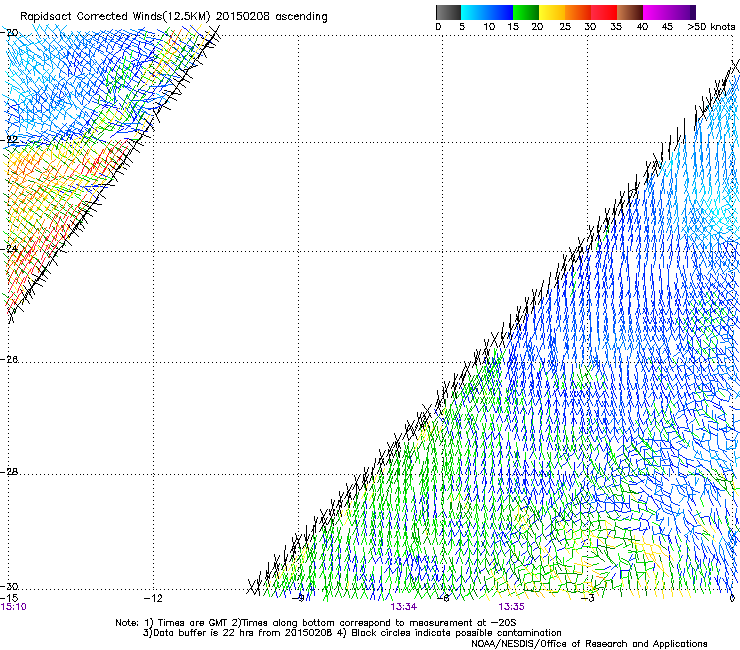Viewport: 740px width, 650px height.
Task: Click the -15 longitude axis label
Action: 9,598
